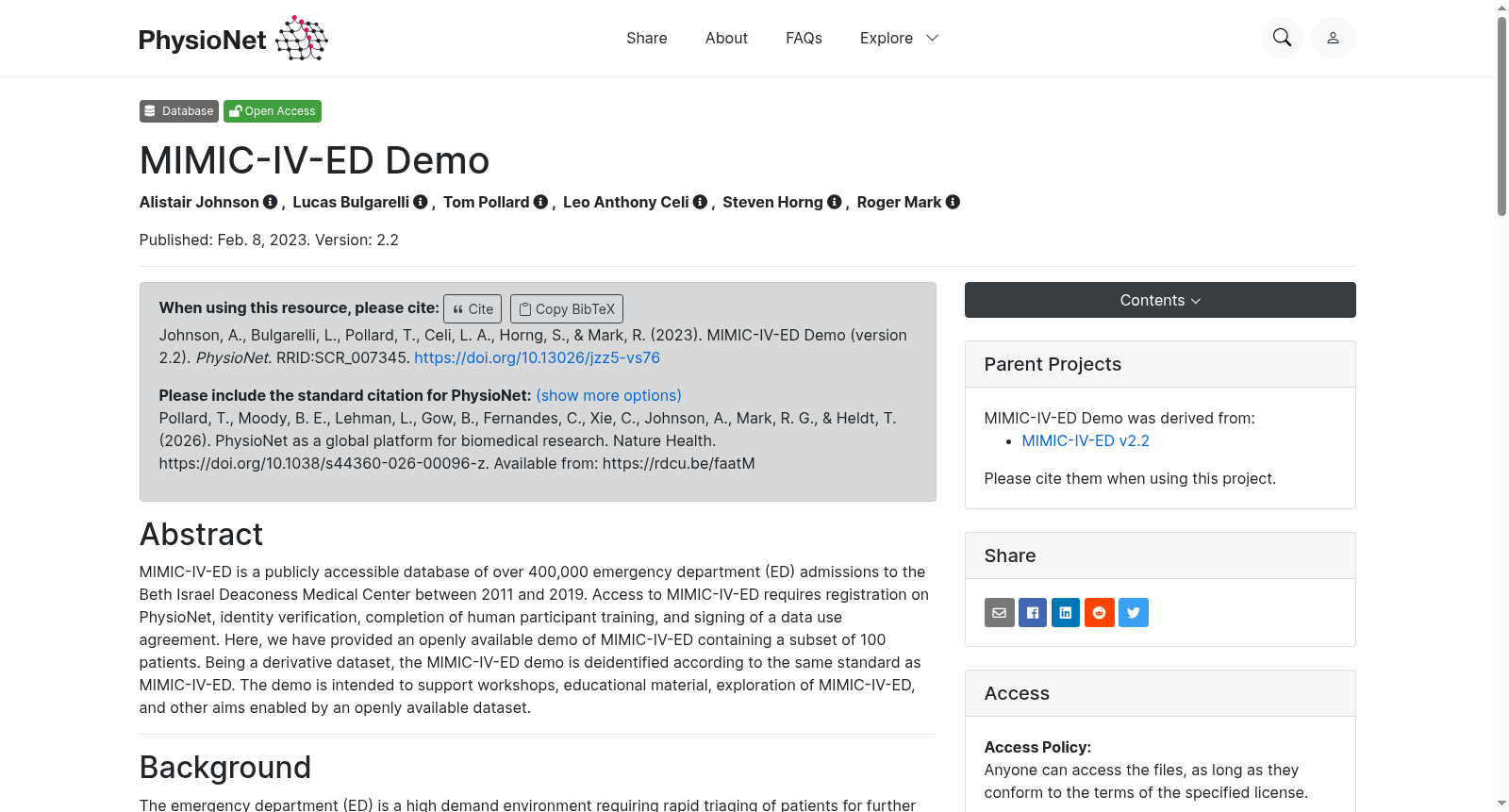Share on Facebook
Viewport: 1509px width, 812px height.
pos(1033,613)
